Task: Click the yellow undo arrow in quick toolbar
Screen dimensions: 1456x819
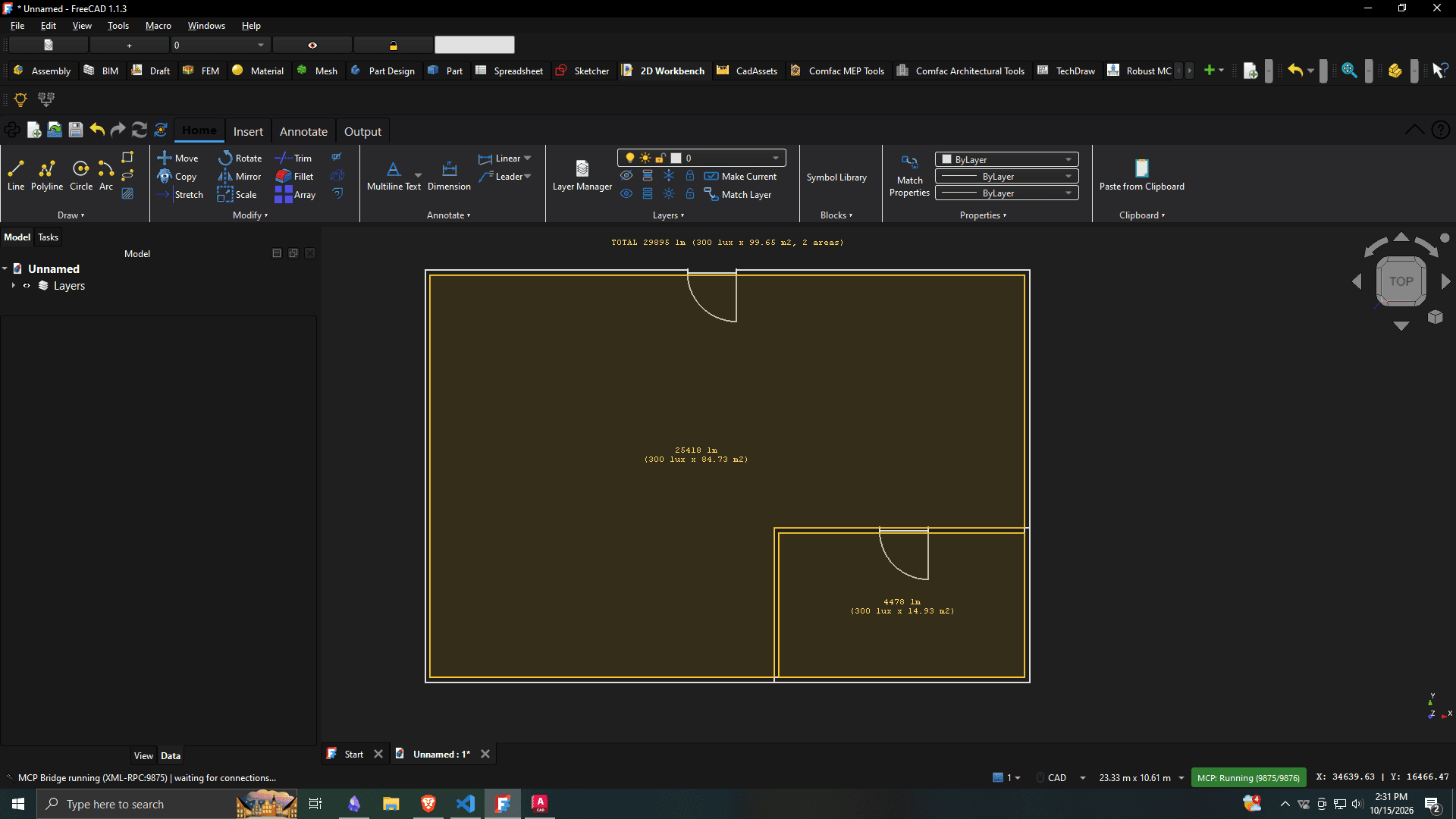Action: (97, 130)
